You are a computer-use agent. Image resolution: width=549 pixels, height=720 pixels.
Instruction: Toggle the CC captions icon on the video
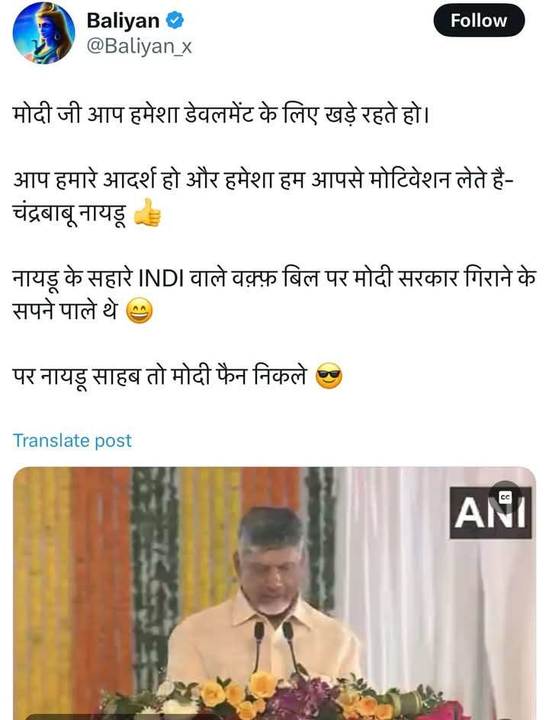coord(505,497)
